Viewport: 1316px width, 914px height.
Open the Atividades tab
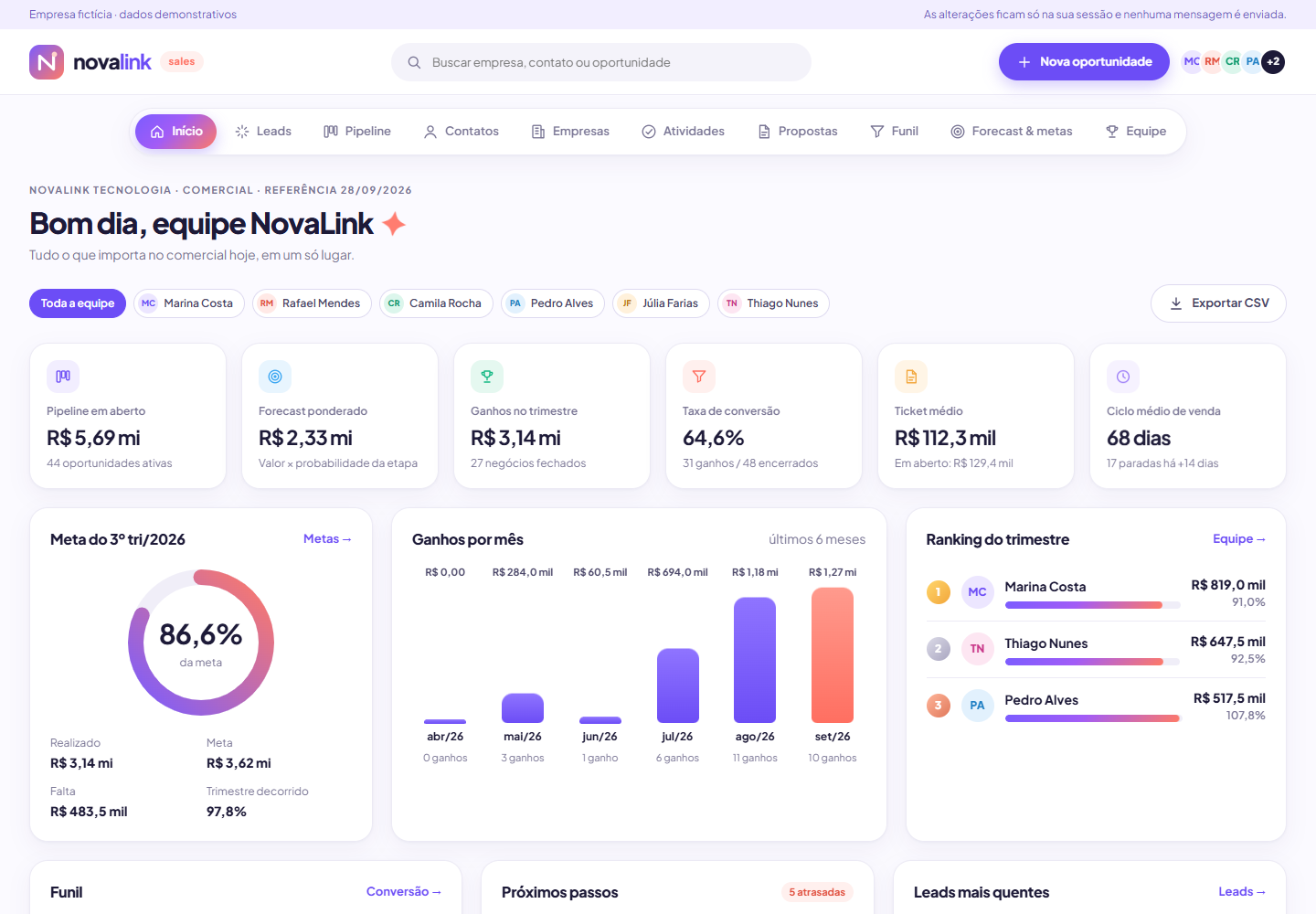point(684,132)
